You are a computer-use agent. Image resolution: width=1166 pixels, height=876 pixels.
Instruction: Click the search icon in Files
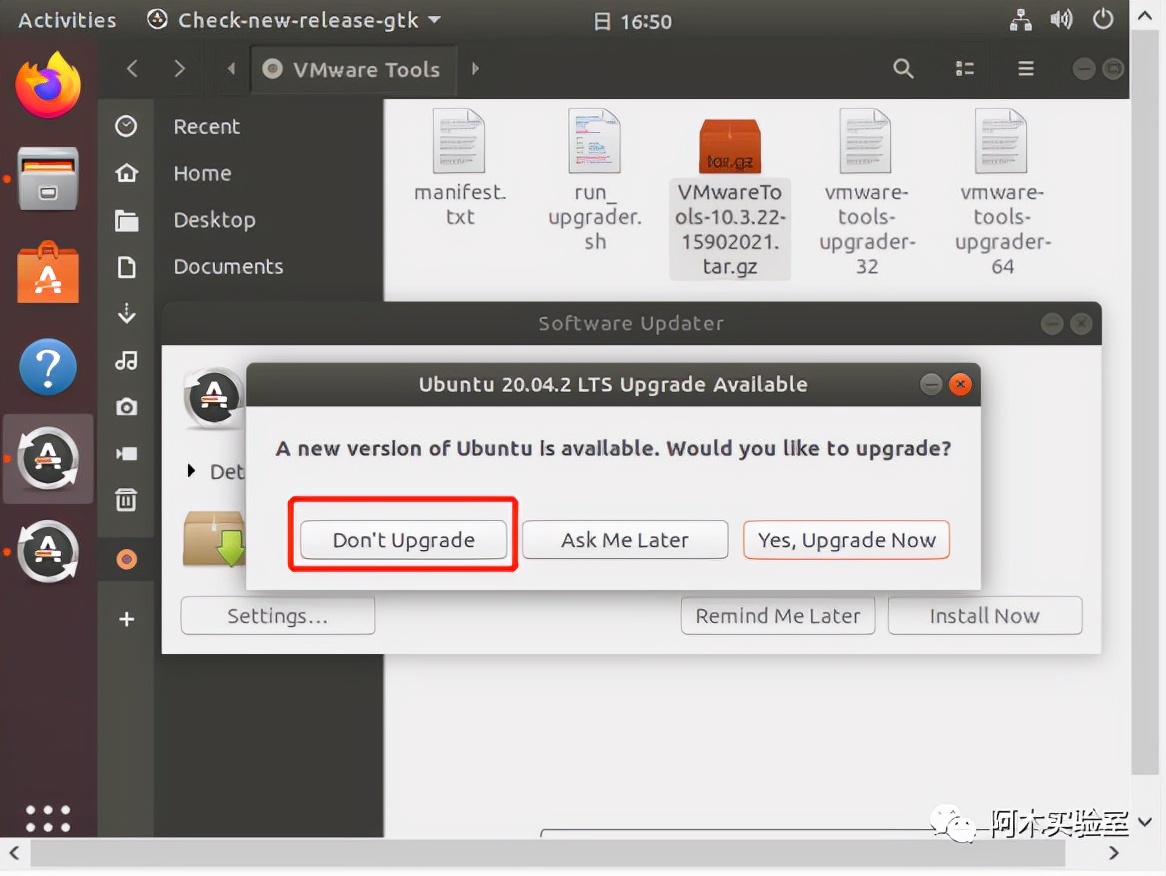(903, 68)
